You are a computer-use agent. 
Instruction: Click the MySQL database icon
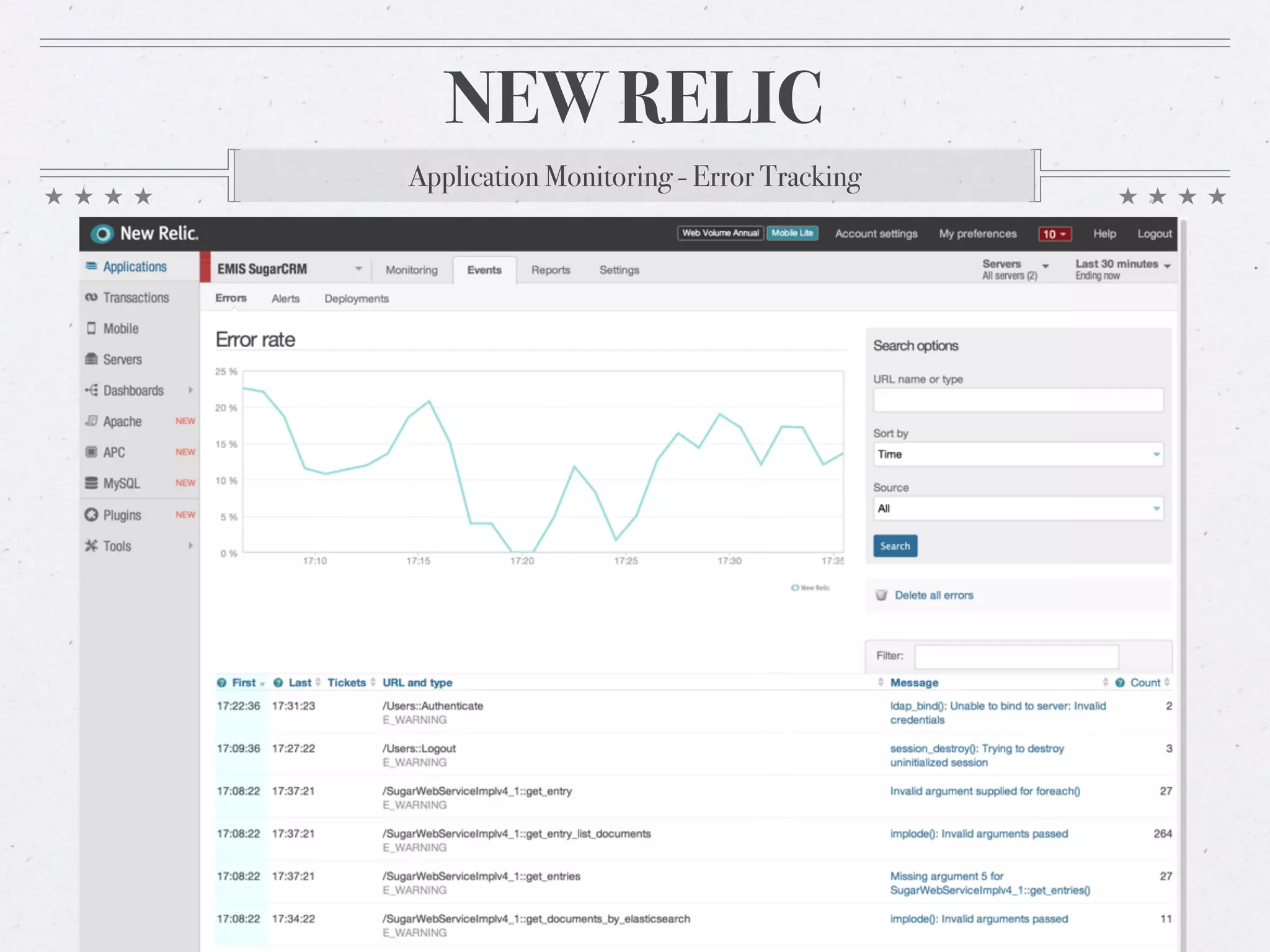[91, 483]
